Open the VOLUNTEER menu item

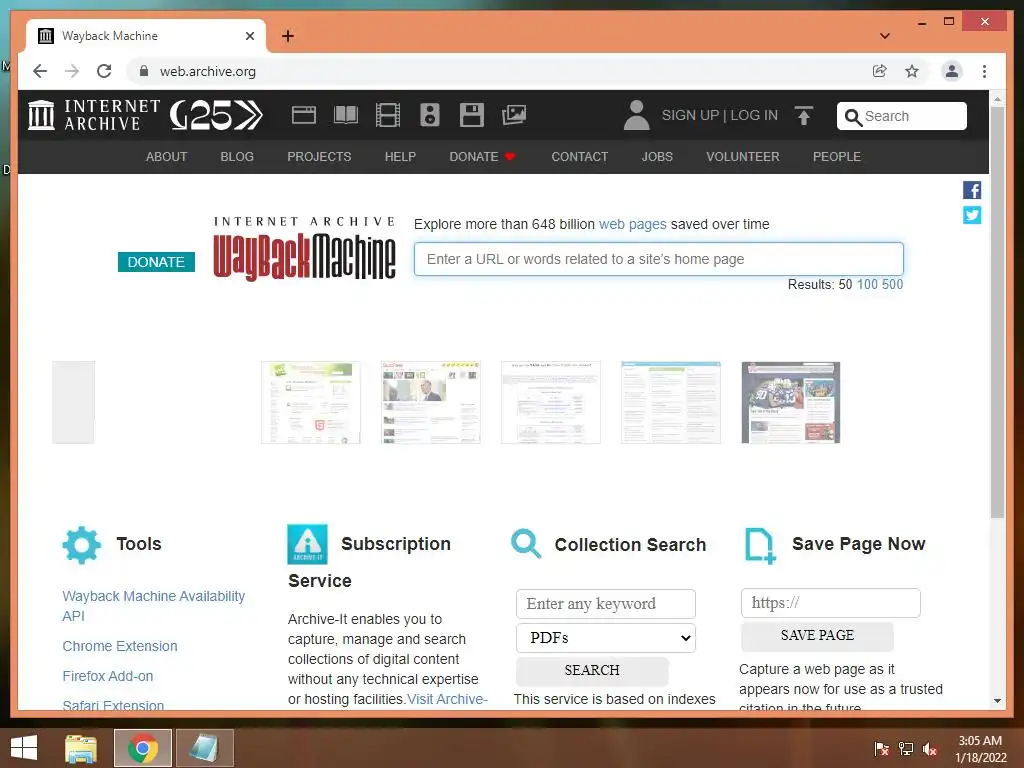point(743,157)
